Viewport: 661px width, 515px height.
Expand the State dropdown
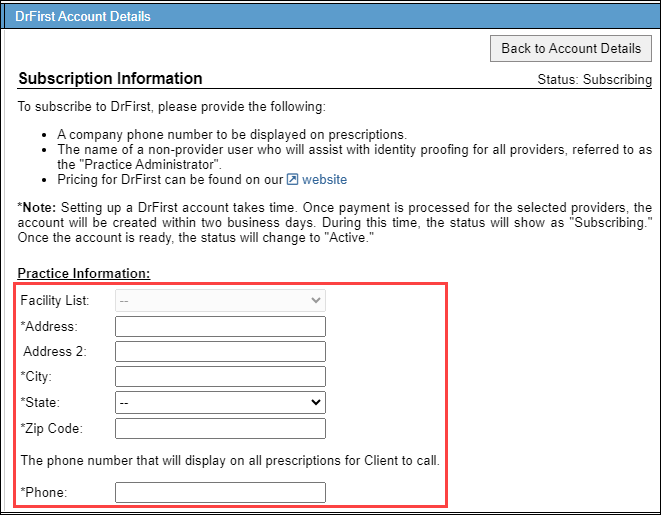click(x=220, y=402)
